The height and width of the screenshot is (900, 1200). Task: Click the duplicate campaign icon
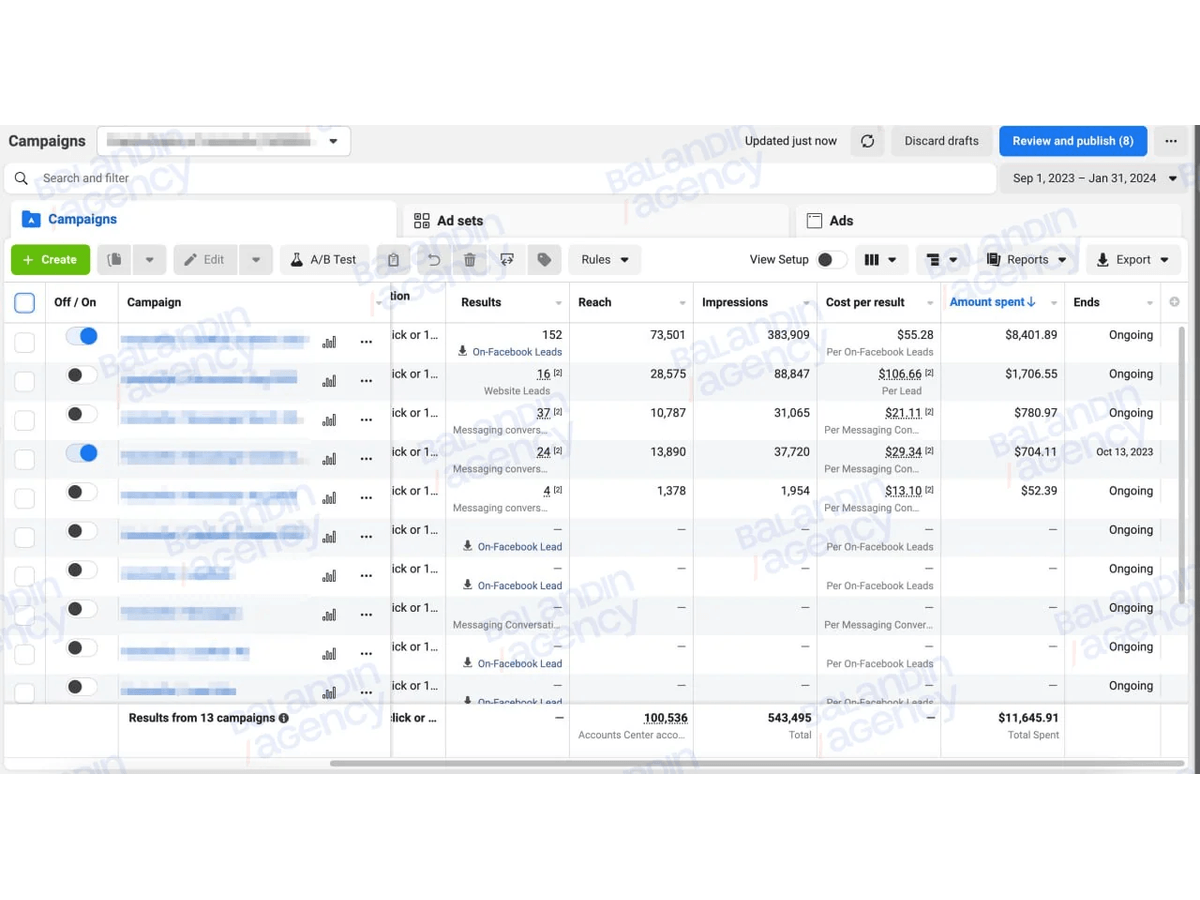115,260
